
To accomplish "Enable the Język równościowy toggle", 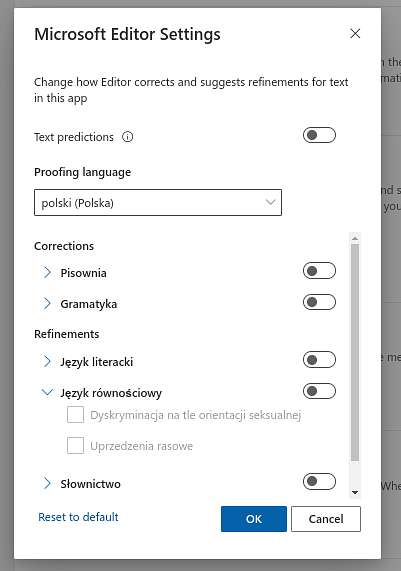I will click(x=319, y=391).
